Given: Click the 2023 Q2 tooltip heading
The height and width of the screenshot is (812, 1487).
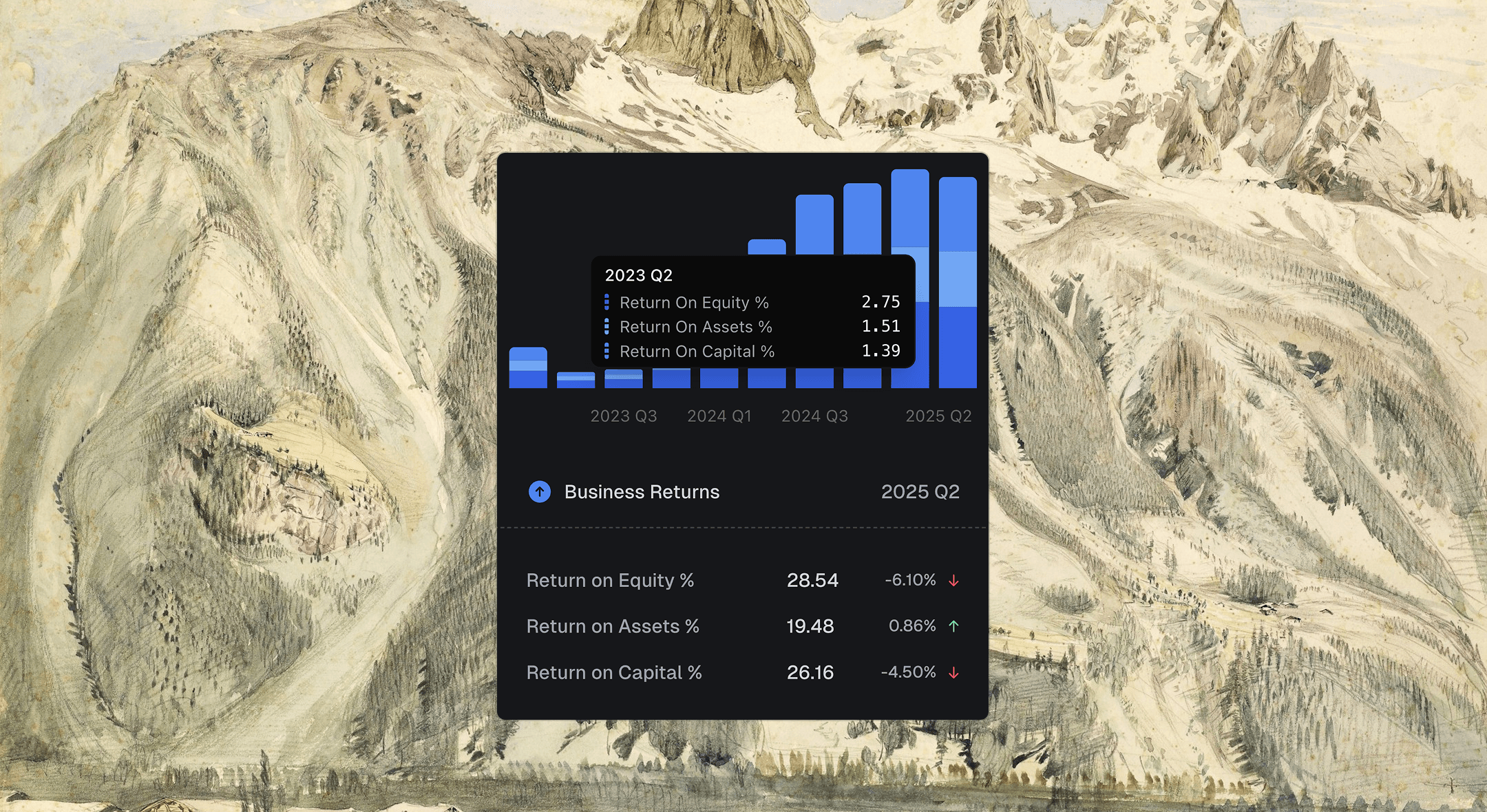Looking at the screenshot, I should click(638, 275).
